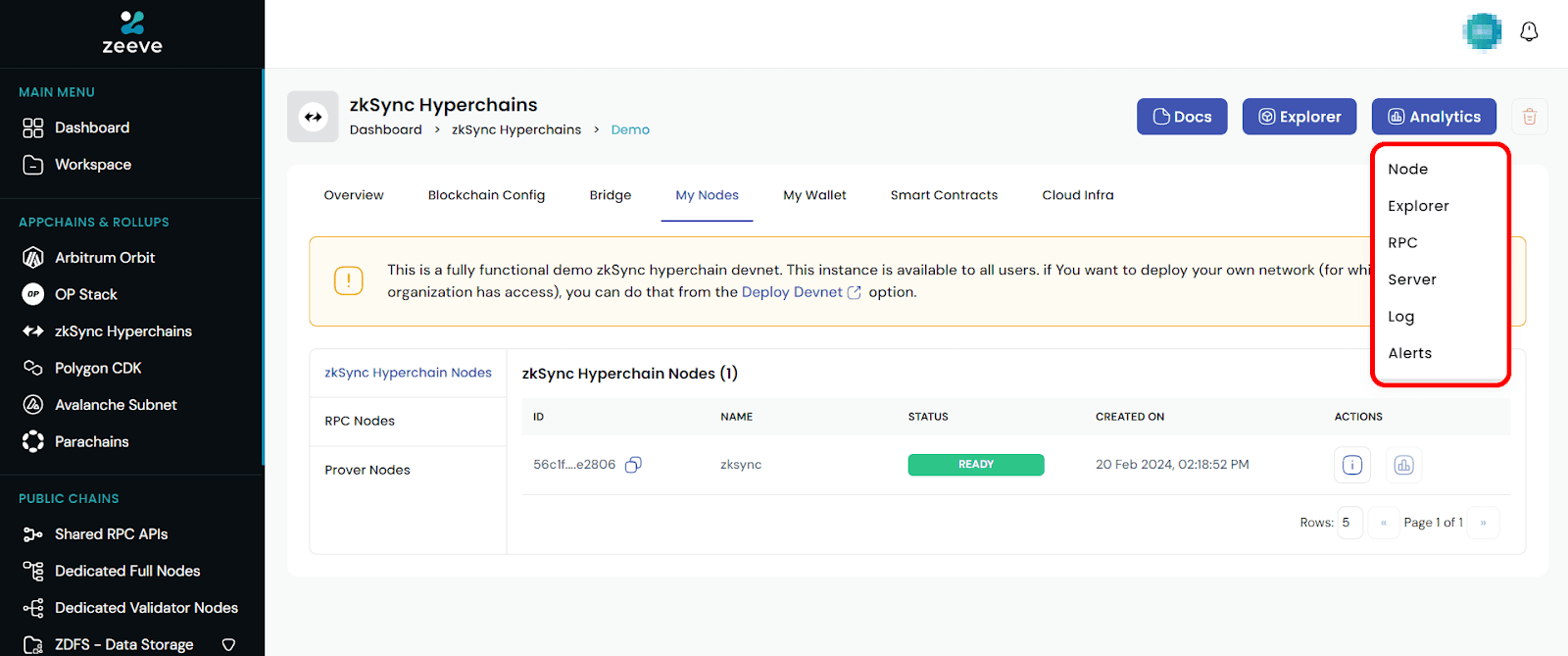Click the created date 20 Feb 2024

pos(1172,465)
